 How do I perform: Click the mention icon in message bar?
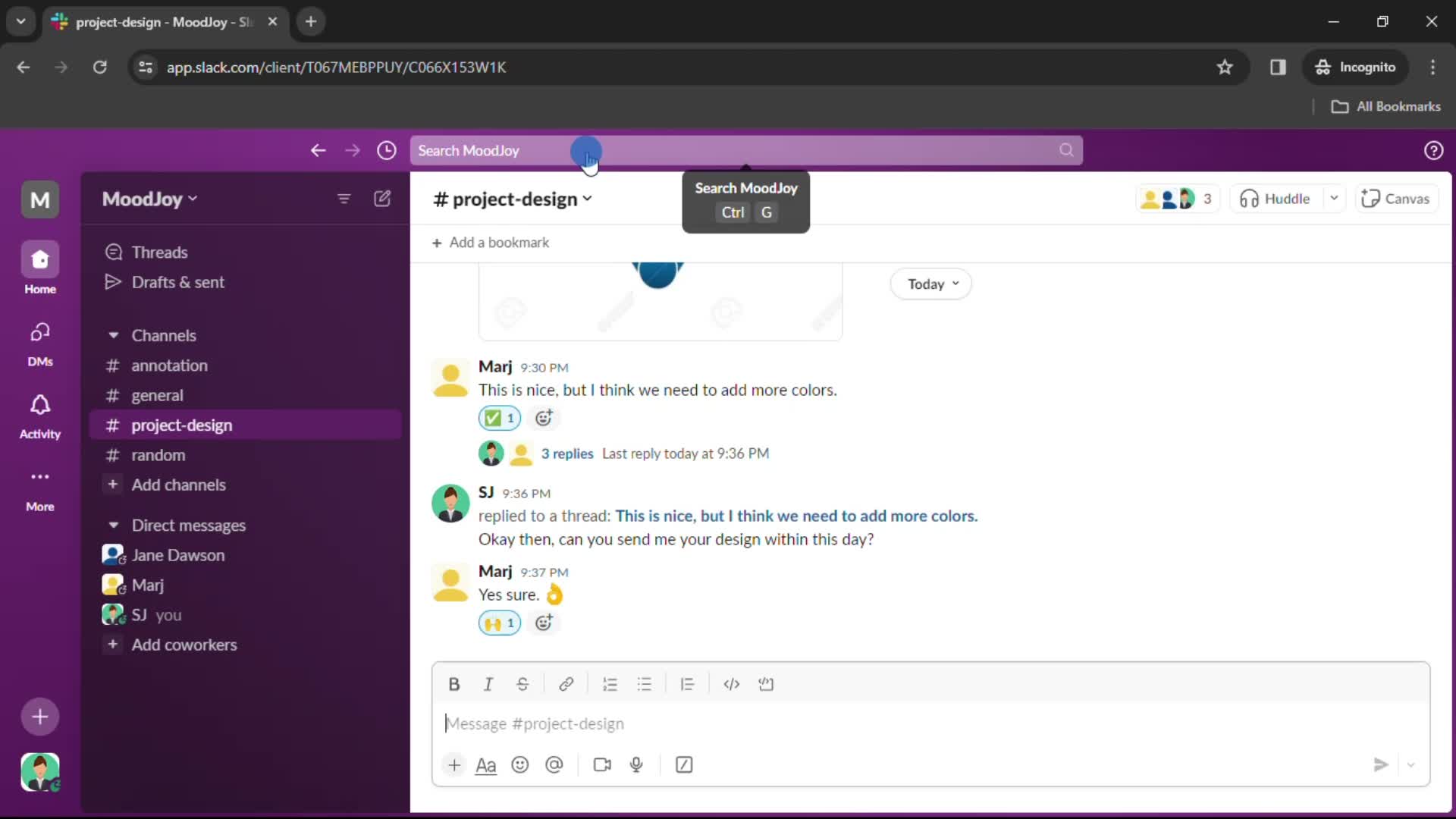point(555,764)
